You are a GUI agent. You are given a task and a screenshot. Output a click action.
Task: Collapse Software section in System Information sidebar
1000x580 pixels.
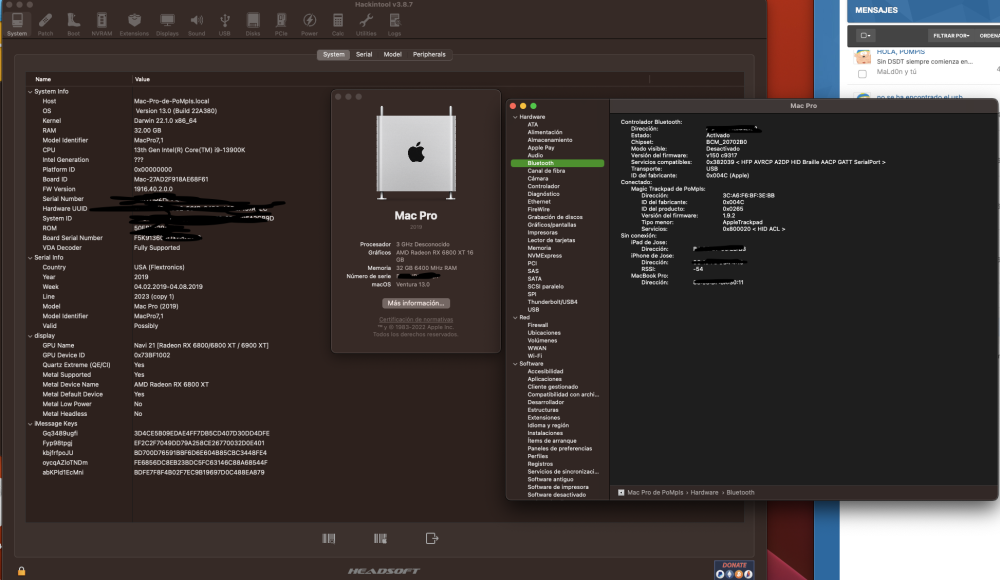(x=515, y=364)
